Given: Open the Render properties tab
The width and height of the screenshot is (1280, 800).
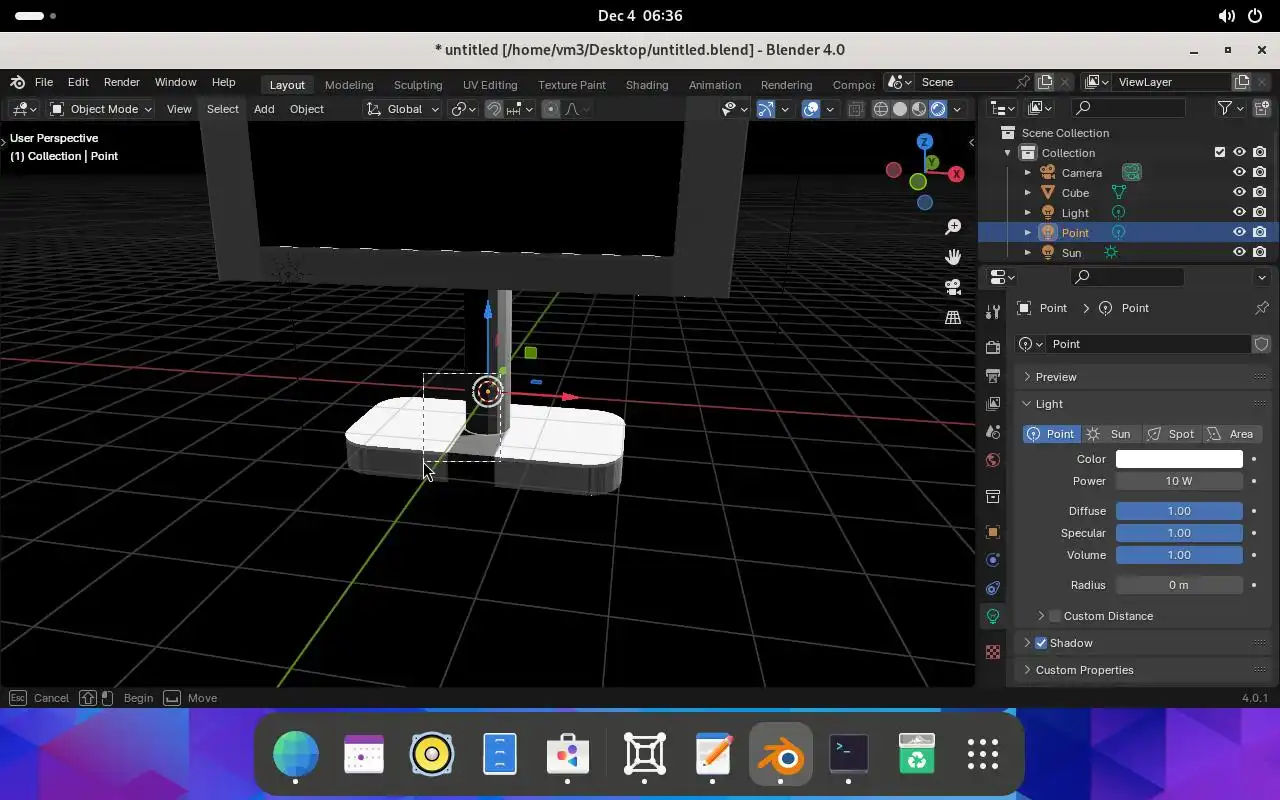Looking at the screenshot, I should coord(993,348).
